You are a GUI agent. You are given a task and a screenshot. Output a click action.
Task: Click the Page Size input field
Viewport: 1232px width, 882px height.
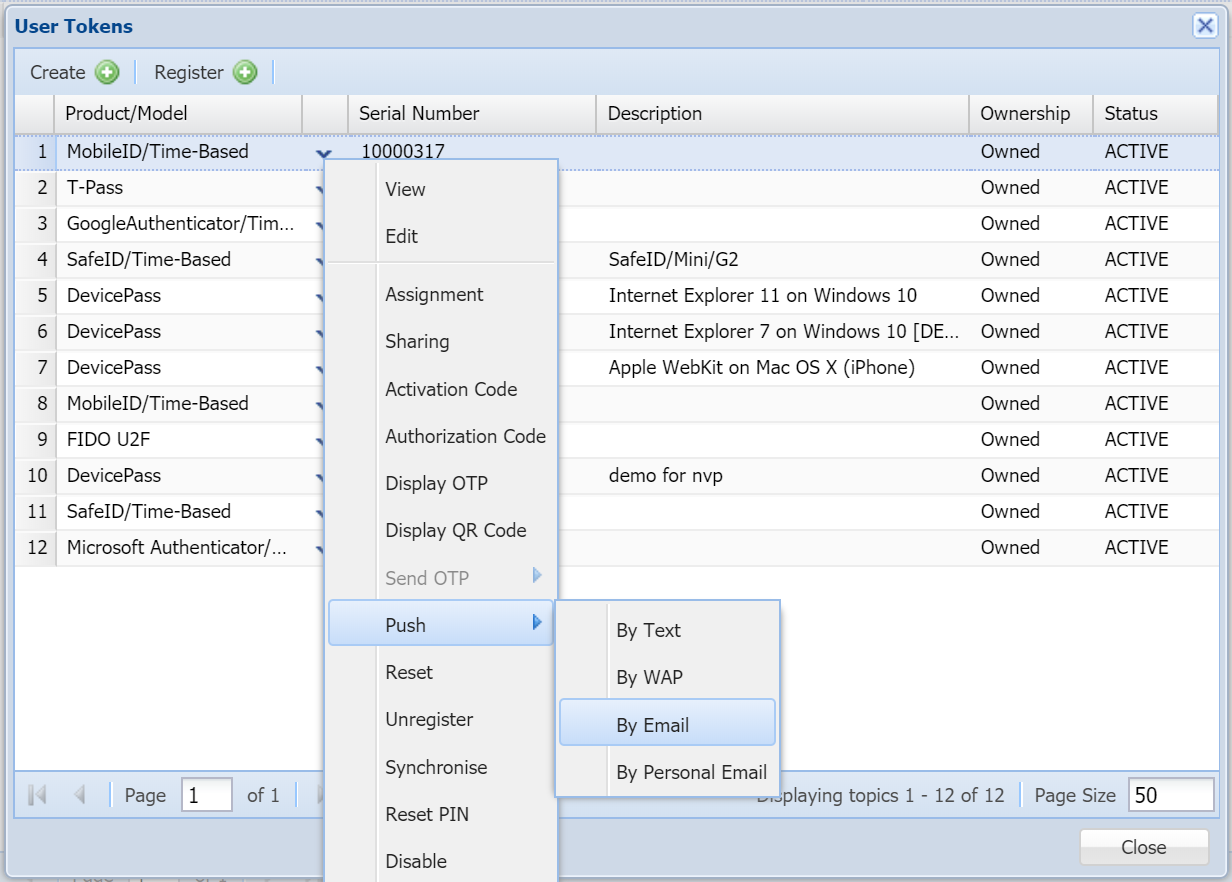pyautogui.click(x=1170, y=795)
